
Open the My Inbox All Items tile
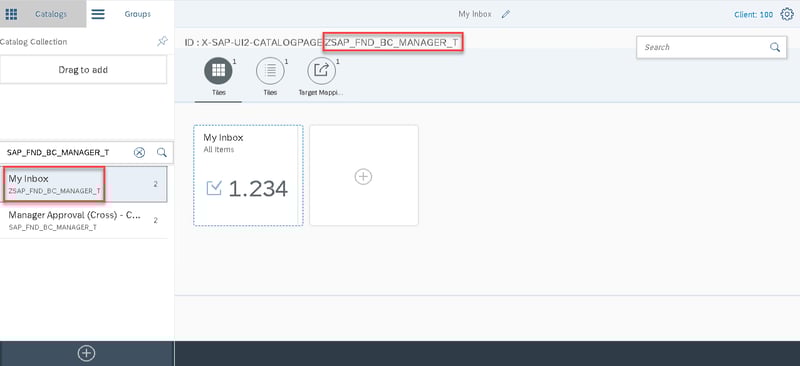[x=248, y=175]
